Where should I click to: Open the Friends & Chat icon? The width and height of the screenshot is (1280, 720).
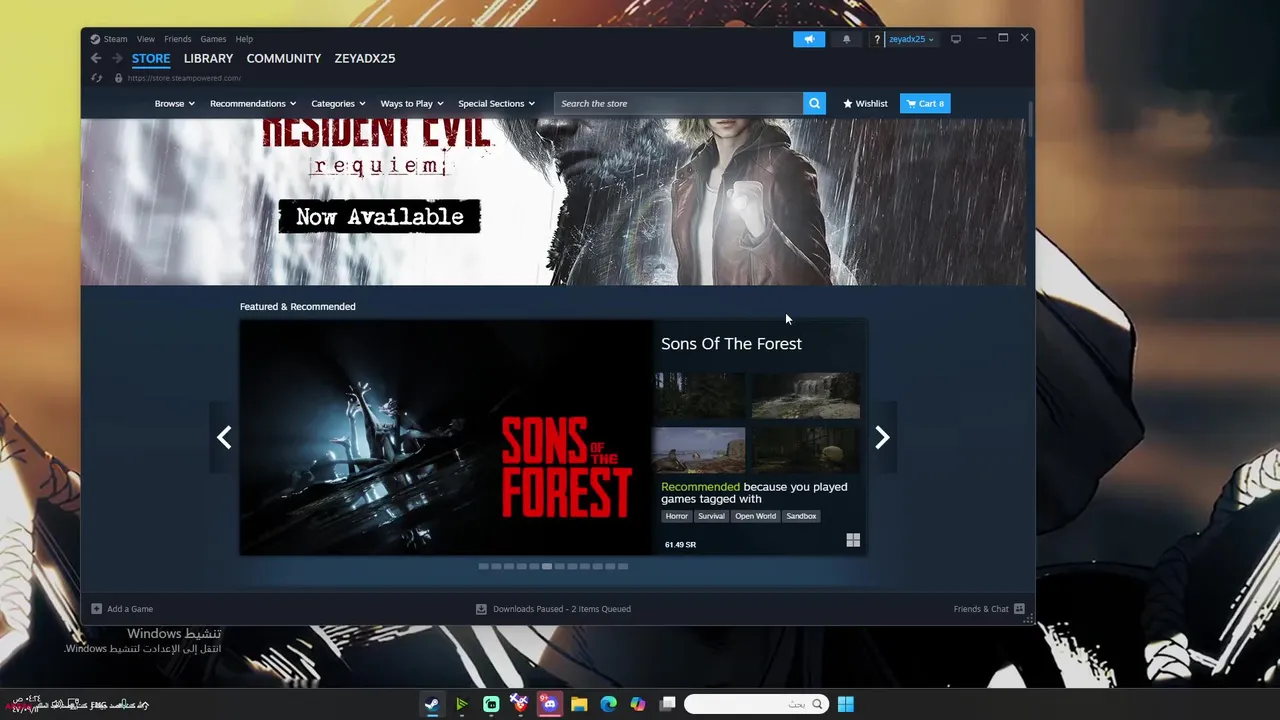click(1019, 608)
